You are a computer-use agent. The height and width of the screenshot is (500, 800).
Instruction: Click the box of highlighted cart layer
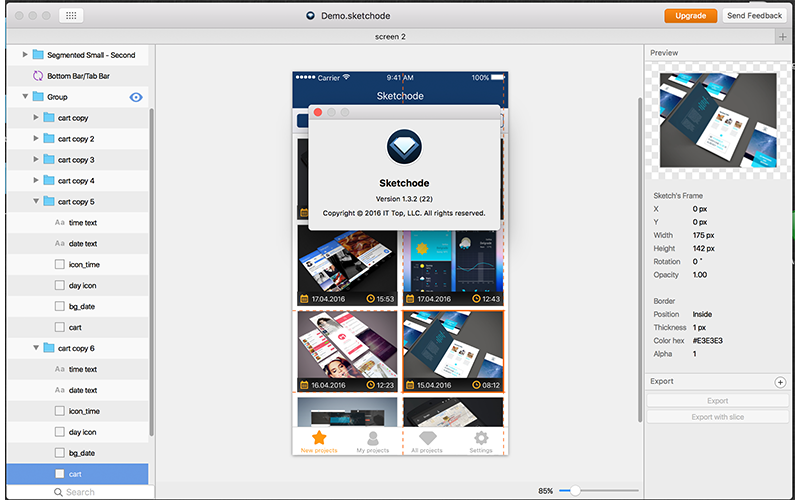pyautogui.click(x=60, y=473)
